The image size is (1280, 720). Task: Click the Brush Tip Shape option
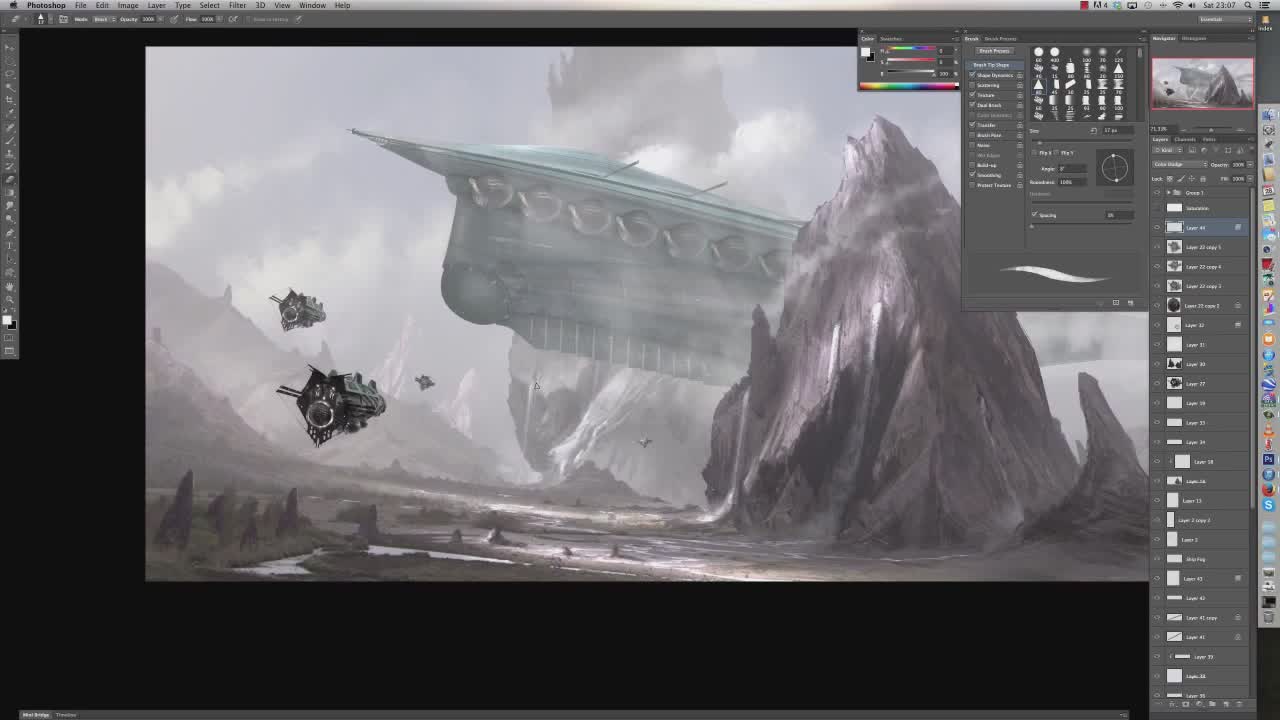point(992,65)
